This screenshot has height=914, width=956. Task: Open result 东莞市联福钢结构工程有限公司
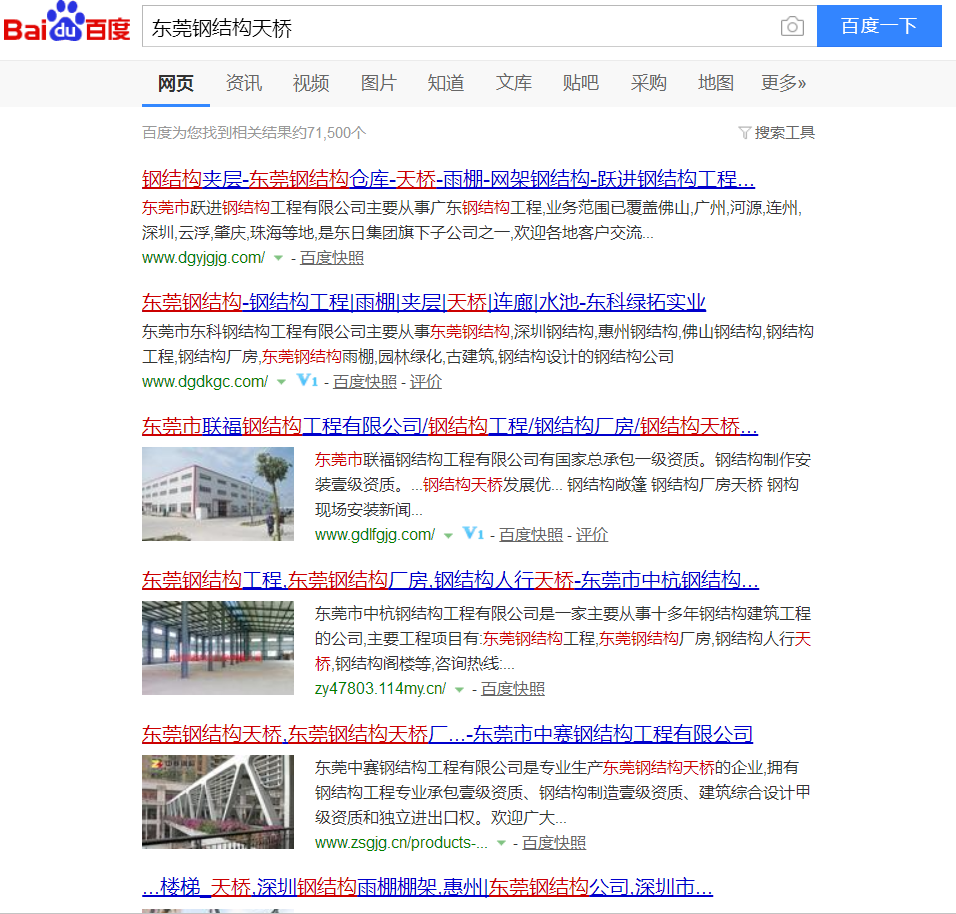pyautogui.click(x=450, y=426)
